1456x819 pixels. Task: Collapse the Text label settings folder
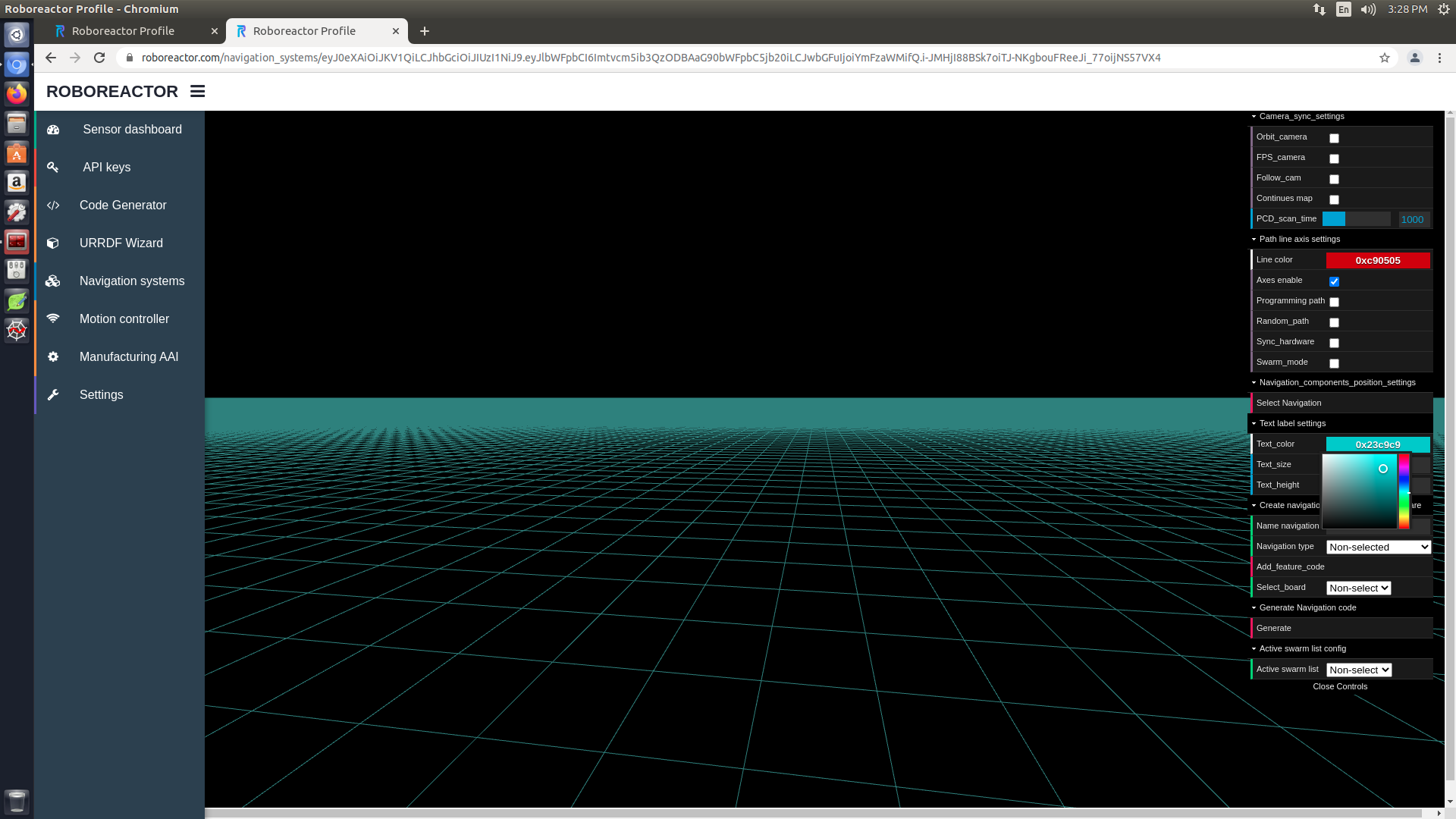1340,423
